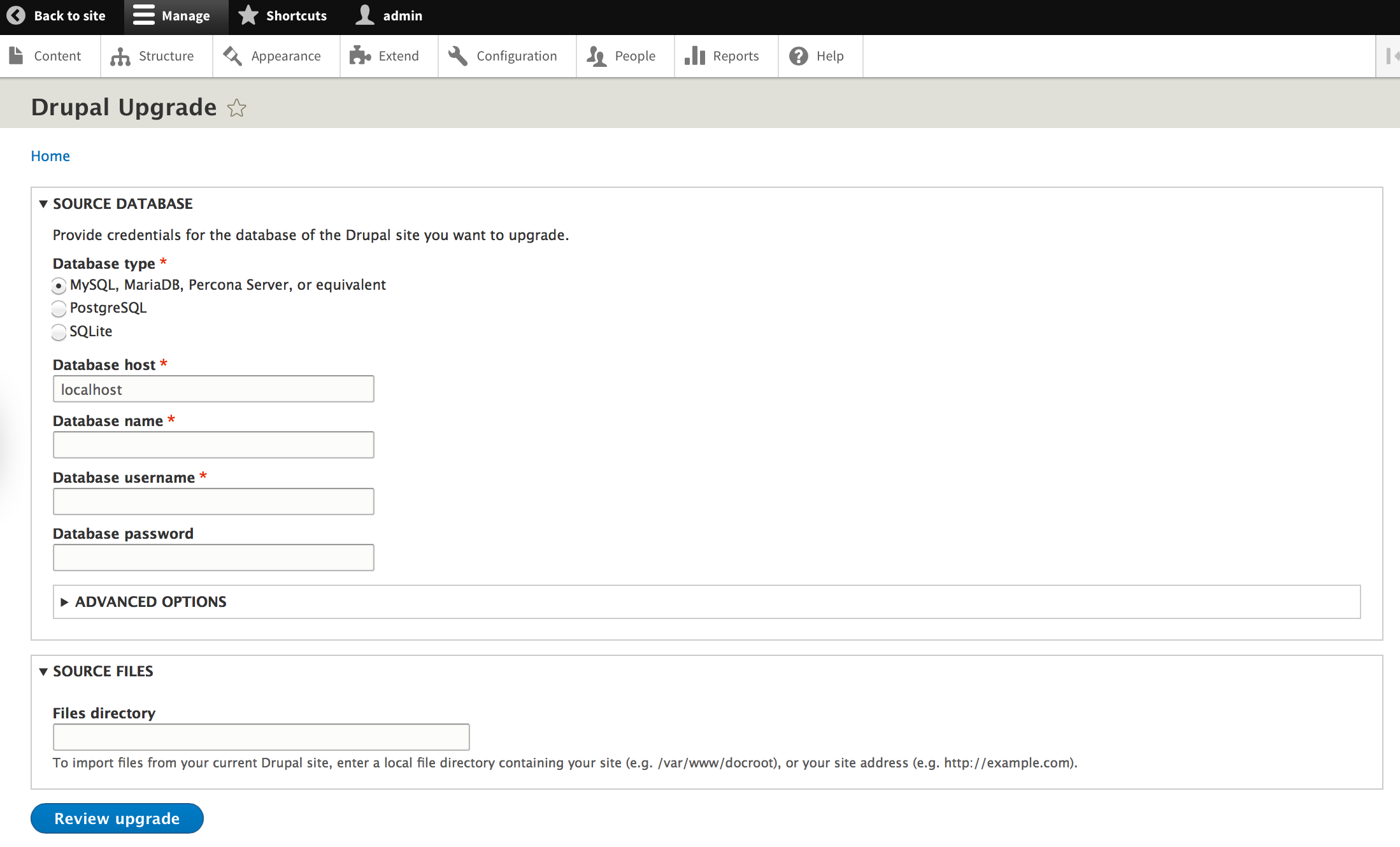Select the SQLite database type
1400x847 pixels.
(59, 332)
